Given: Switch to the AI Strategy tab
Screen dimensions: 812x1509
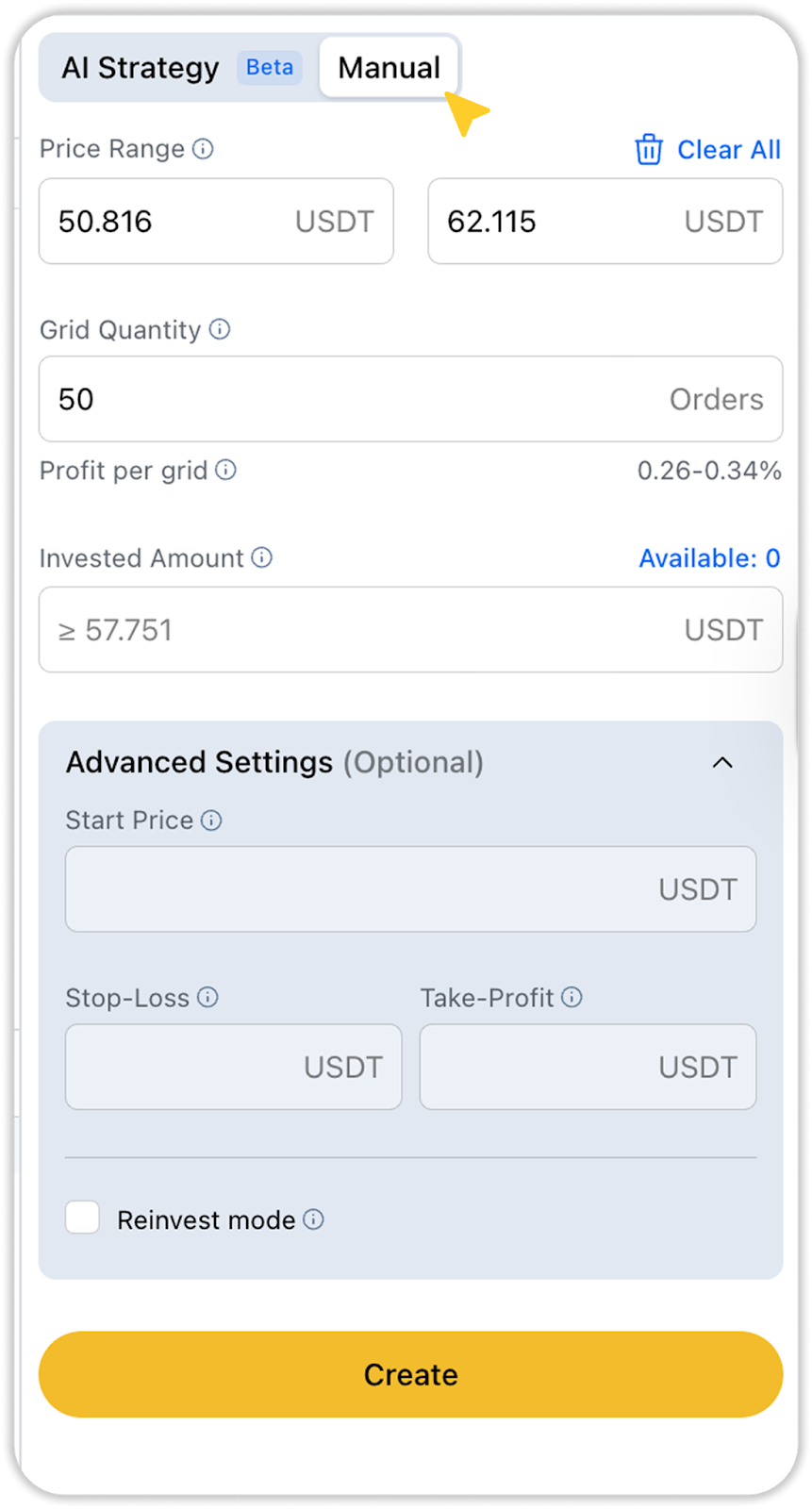Looking at the screenshot, I should 141,68.
